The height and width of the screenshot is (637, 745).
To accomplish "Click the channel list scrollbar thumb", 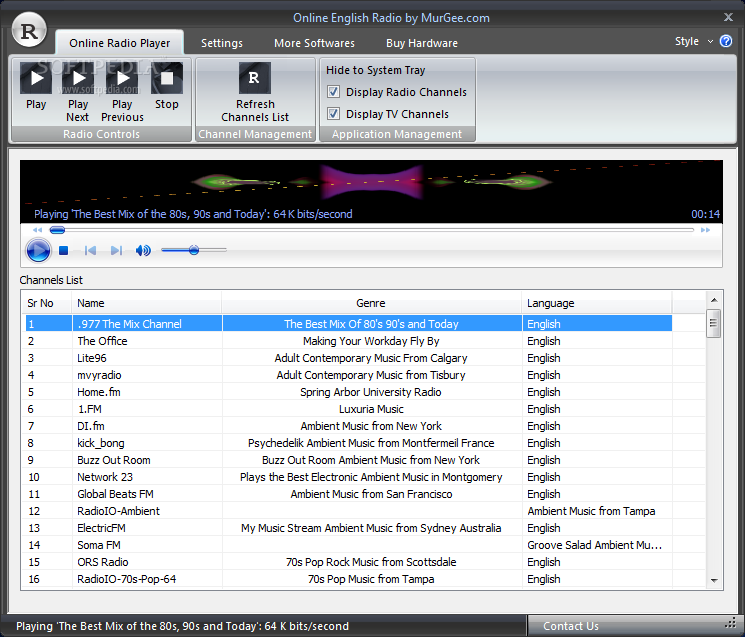I will tap(713, 323).
